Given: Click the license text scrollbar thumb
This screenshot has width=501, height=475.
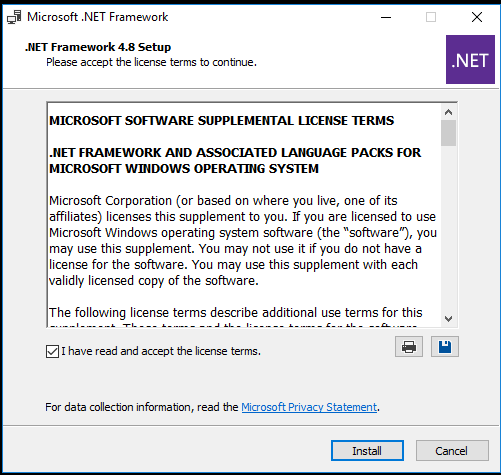Looking at the screenshot, I should point(448,133).
